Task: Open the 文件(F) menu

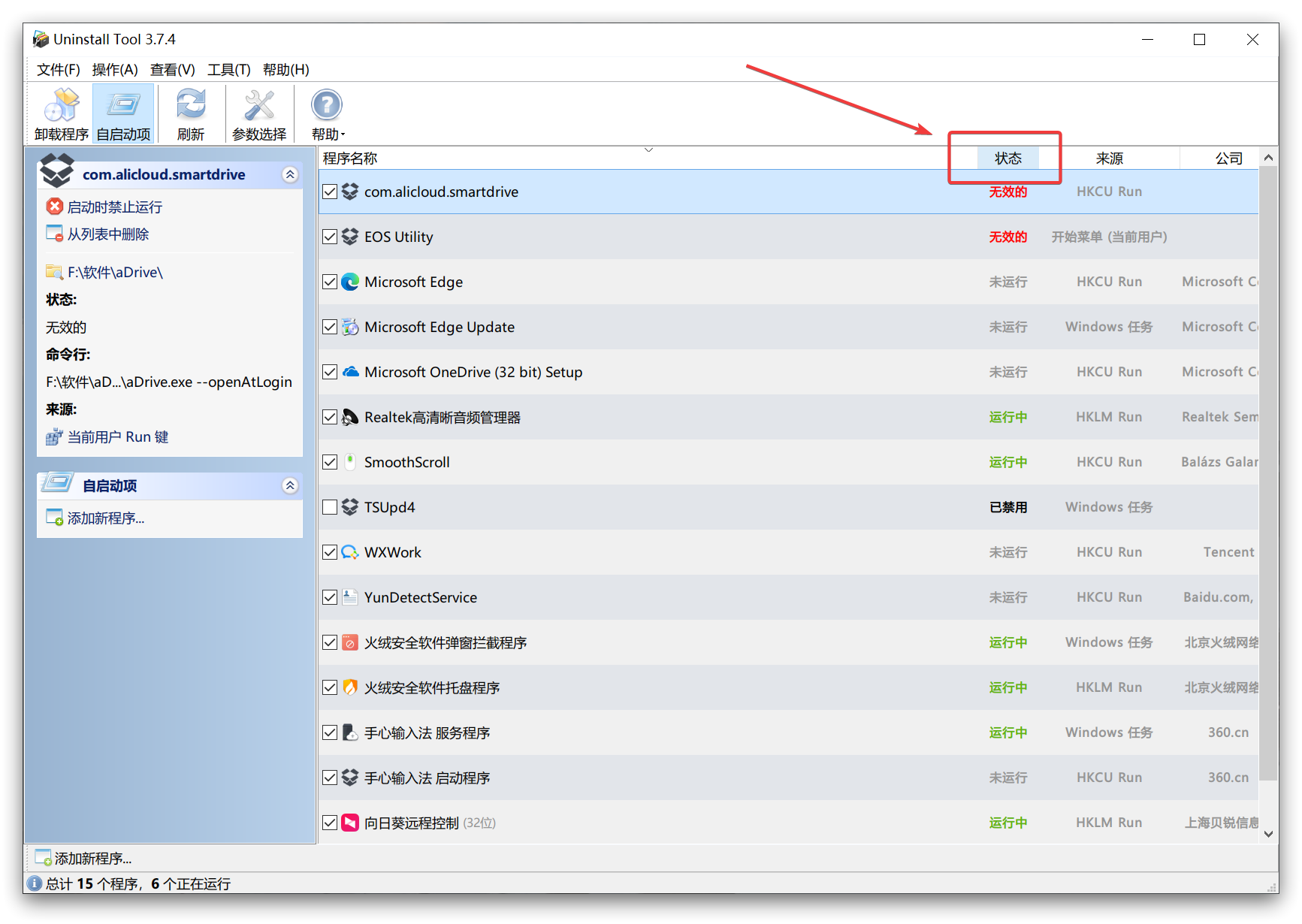Action: click(59, 70)
